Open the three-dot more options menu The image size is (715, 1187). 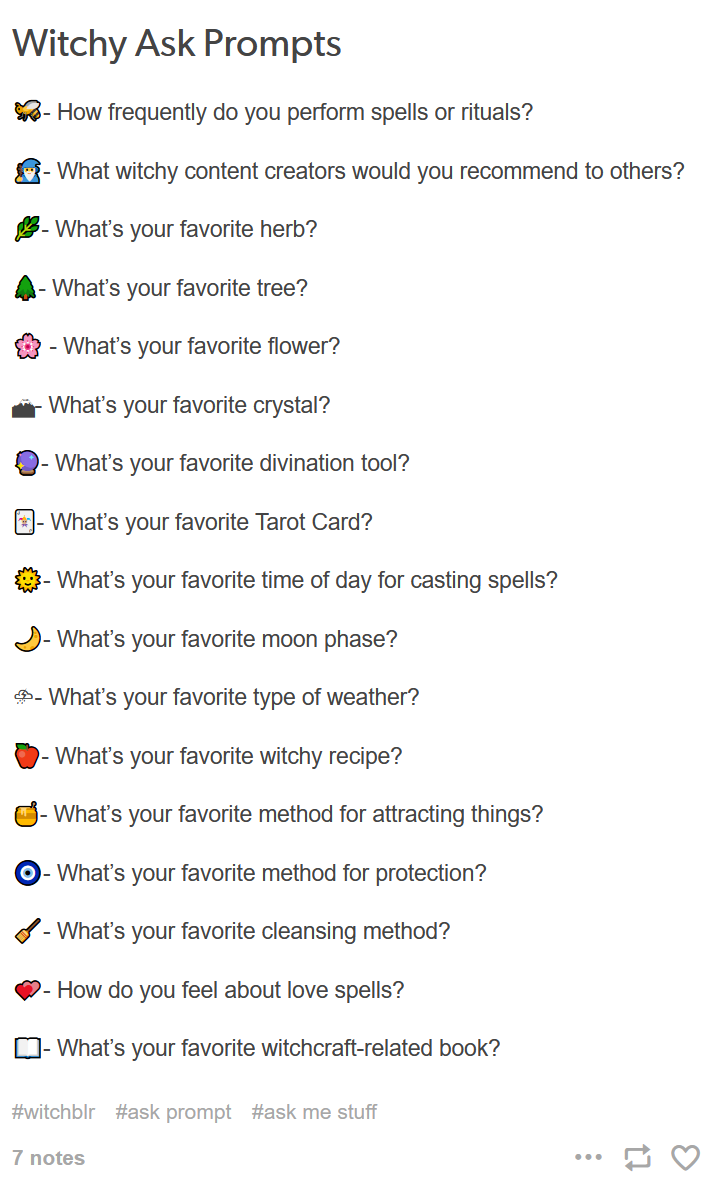tap(589, 1157)
